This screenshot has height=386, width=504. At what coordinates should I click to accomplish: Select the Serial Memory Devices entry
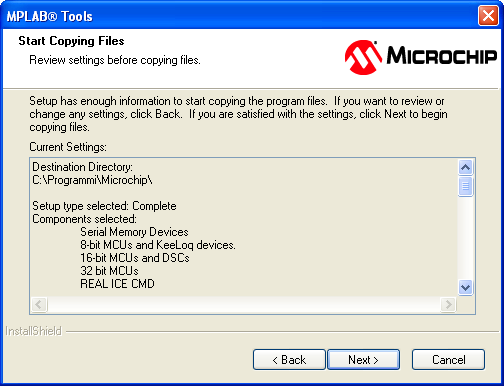pos(134,232)
